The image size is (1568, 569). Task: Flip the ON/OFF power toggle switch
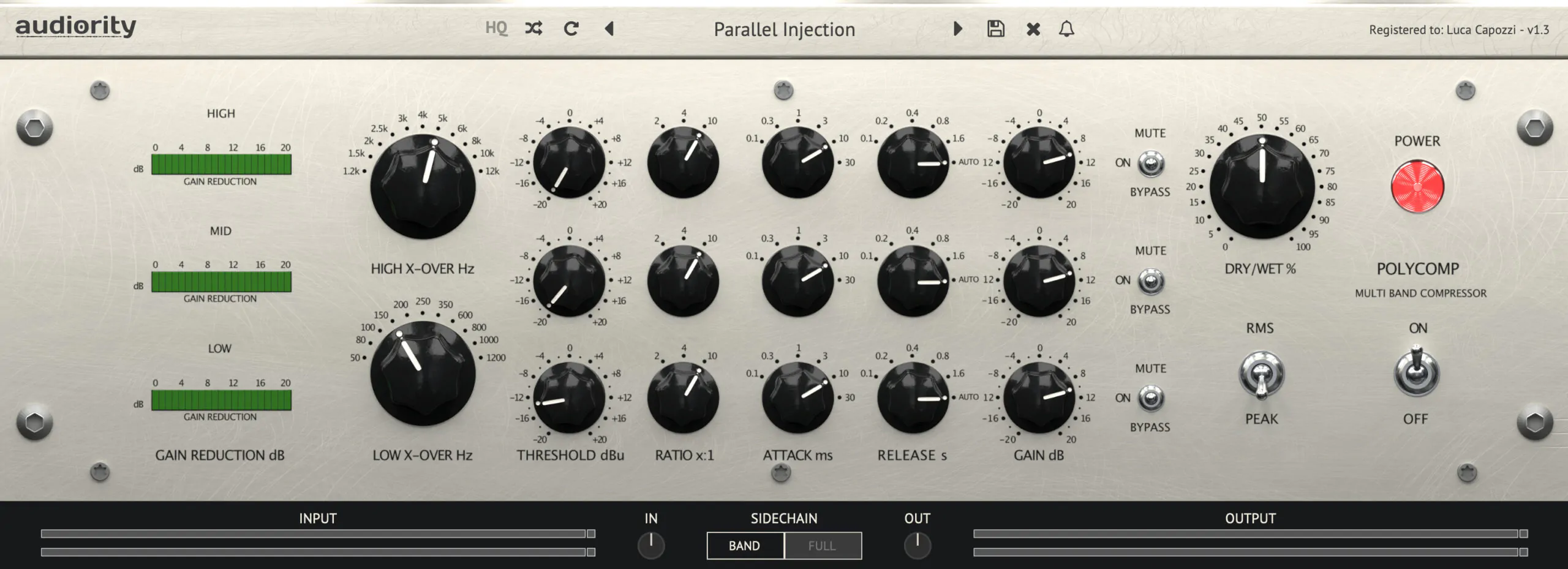(x=1417, y=372)
